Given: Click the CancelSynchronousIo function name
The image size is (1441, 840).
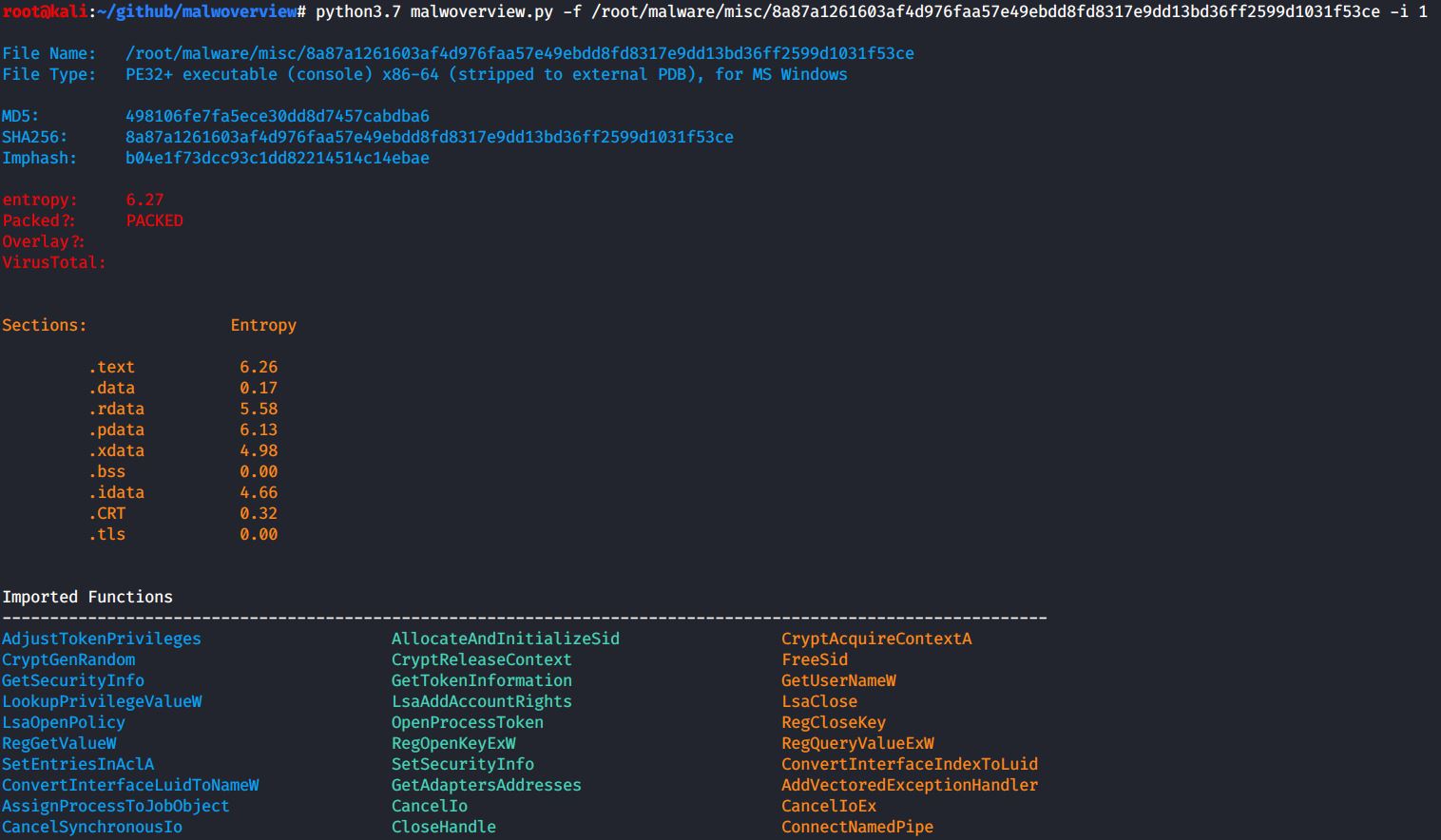Looking at the screenshot, I should [x=92, y=827].
